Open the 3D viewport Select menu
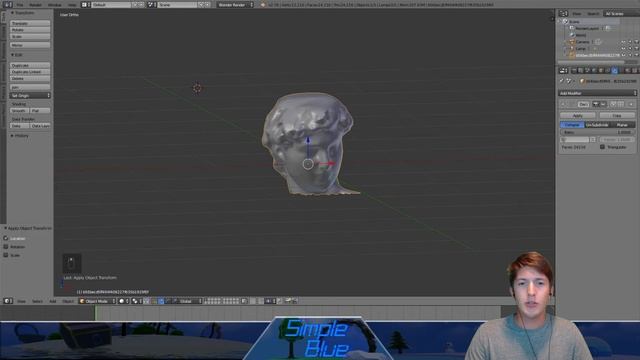Viewport: 640px width, 360px height. point(37,301)
